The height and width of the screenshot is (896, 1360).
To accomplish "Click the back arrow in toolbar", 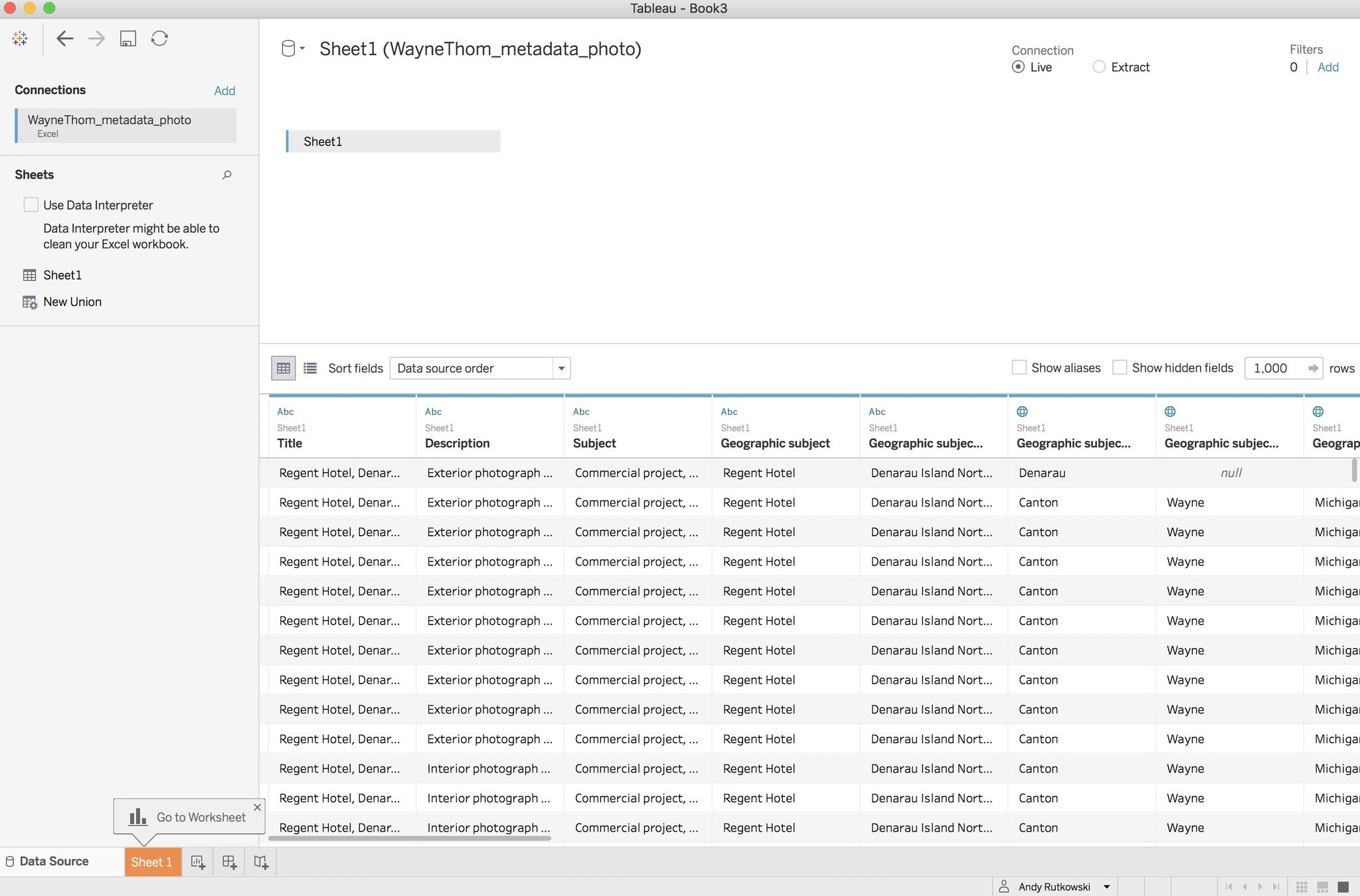I will click(x=64, y=38).
